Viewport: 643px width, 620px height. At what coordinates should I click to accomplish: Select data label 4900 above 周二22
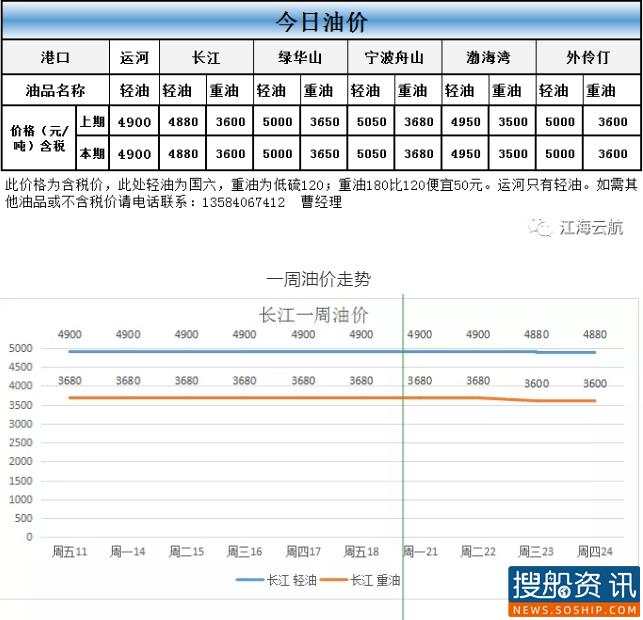click(x=478, y=335)
